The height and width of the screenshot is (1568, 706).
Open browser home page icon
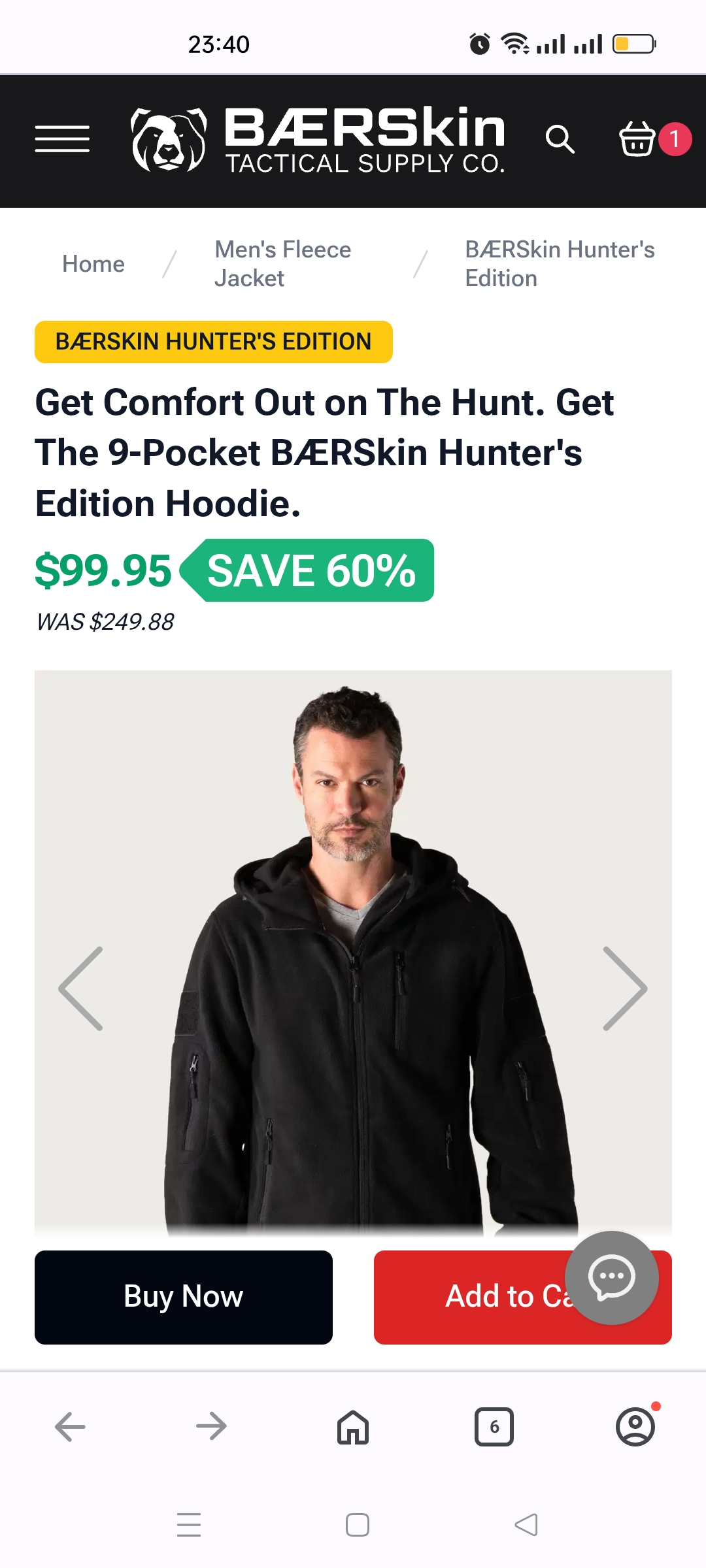click(353, 1427)
